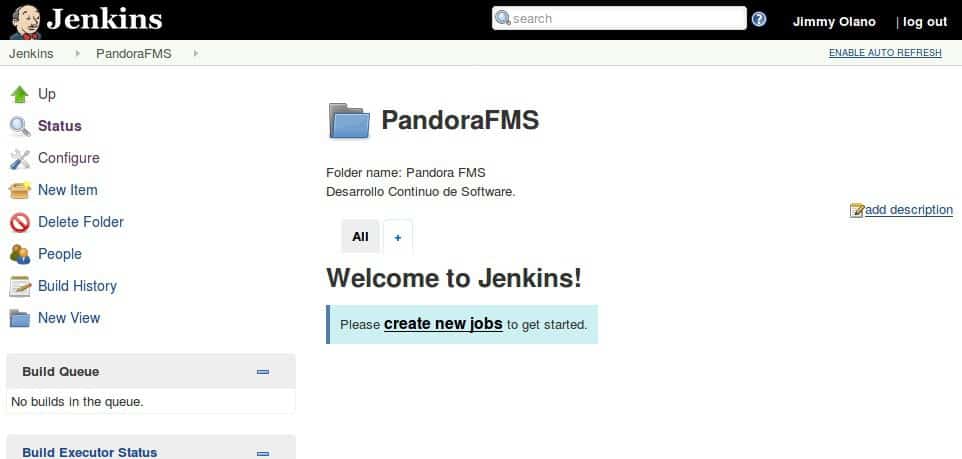This screenshot has width=962, height=459.
Task: Click the PandoraFMS page heading
Action: tap(460, 120)
